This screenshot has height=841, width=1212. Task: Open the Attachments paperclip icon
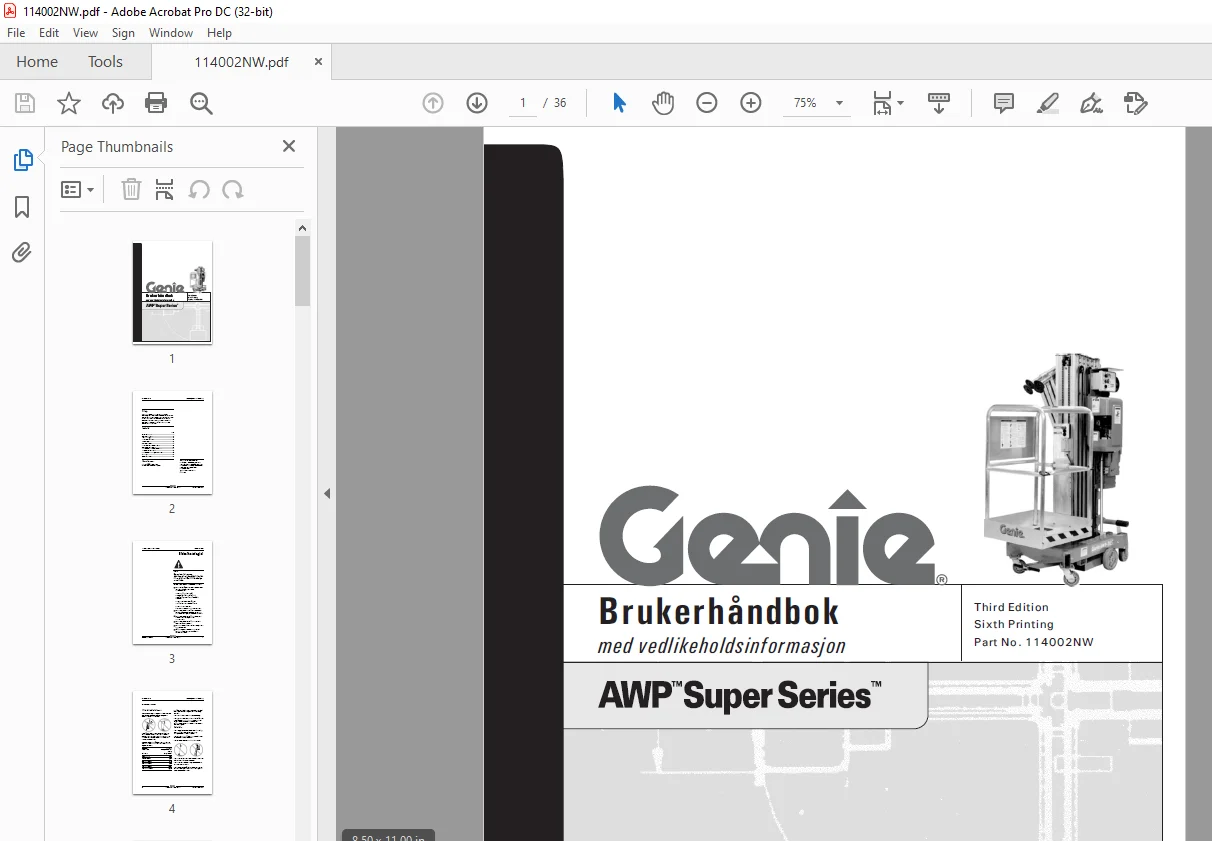[x=22, y=252]
